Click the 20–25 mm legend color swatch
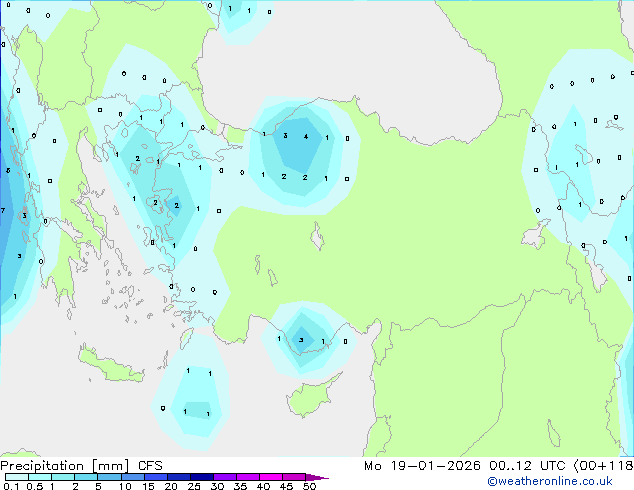The image size is (634, 490). click(178, 477)
